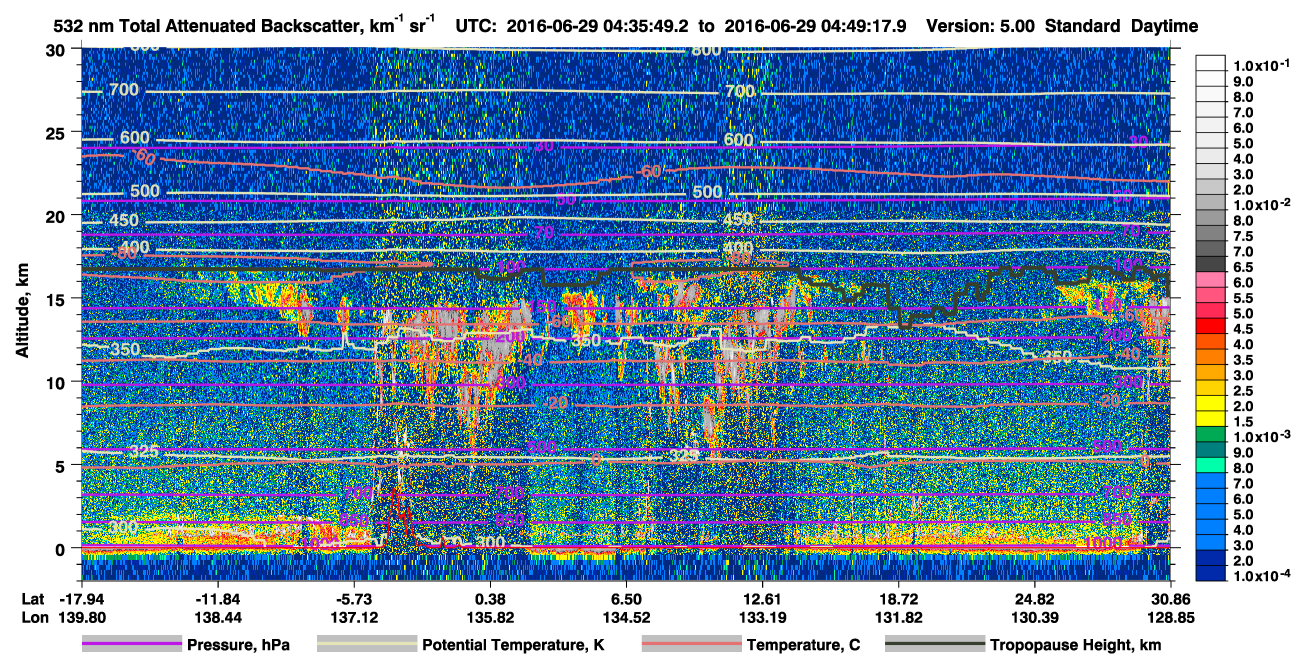The image size is (1300, 667).
Task: Click the longitude value '128.85'
Action: pyautogui.click(x=1171, y=618)
